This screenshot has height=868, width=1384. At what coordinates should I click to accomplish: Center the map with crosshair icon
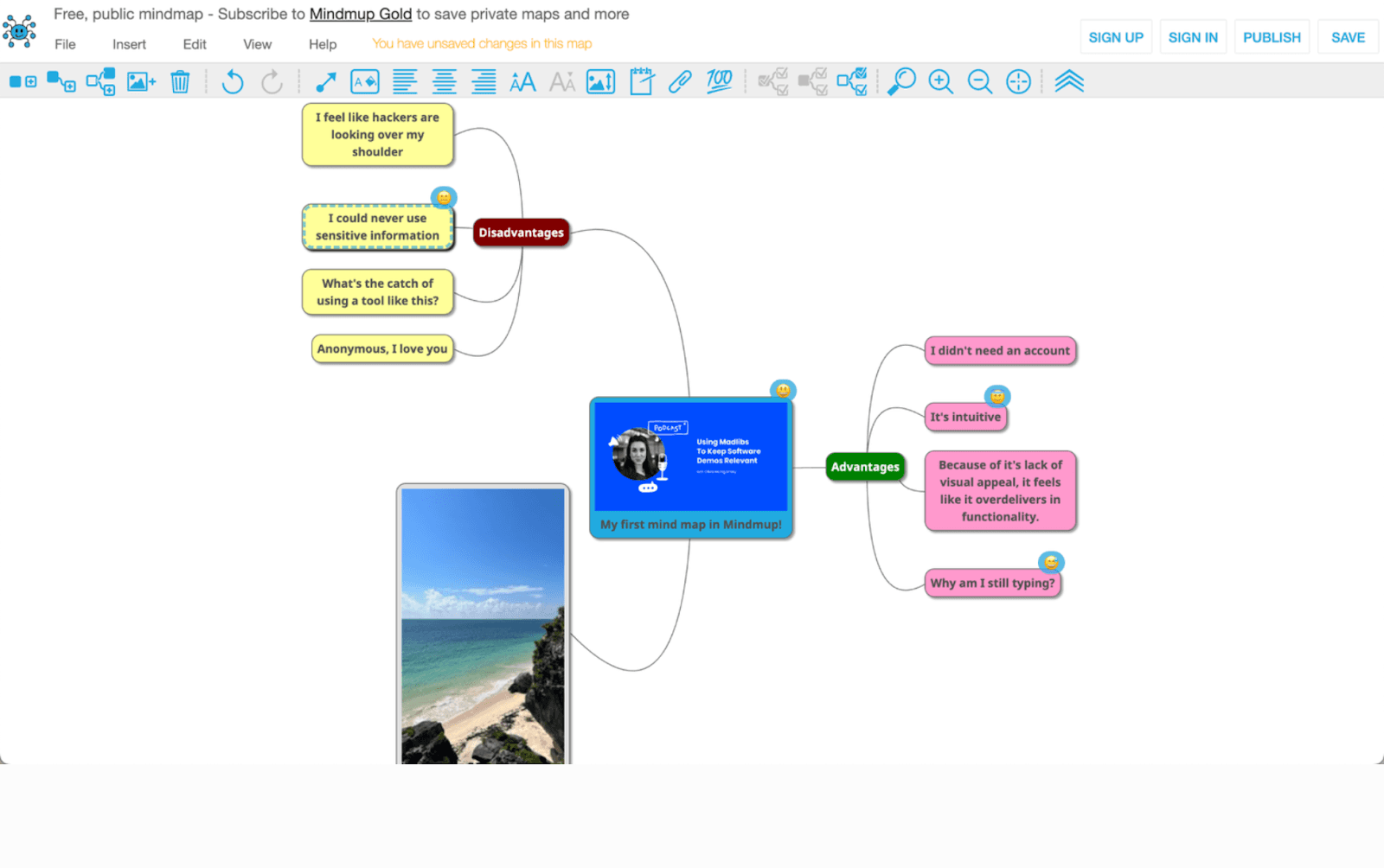(x=1018, y=81)
